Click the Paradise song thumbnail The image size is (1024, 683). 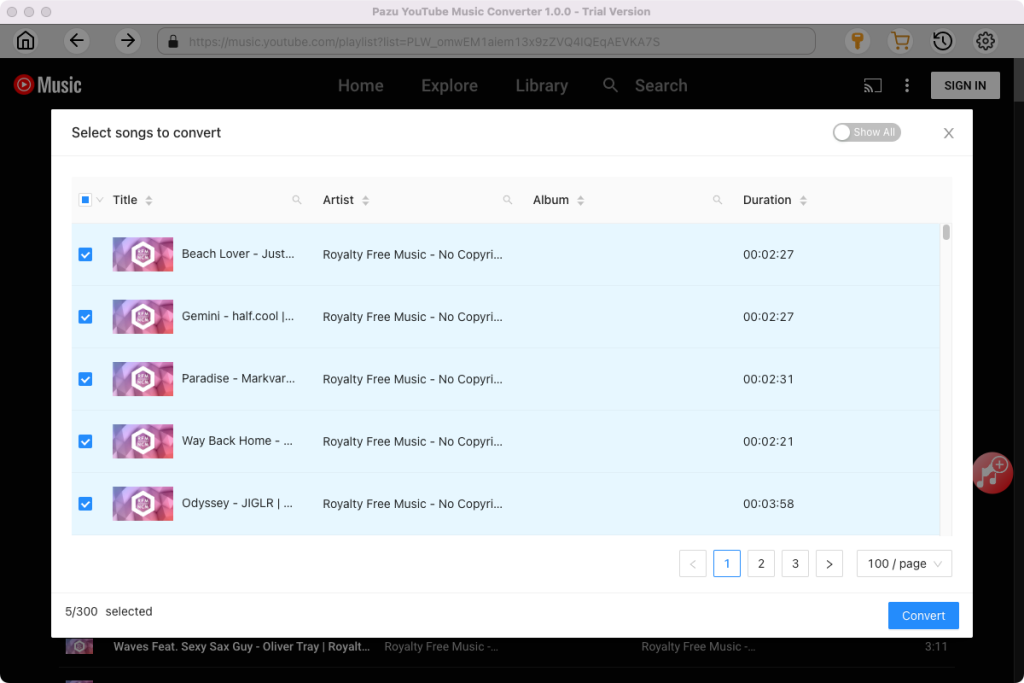tap(143, 379)
